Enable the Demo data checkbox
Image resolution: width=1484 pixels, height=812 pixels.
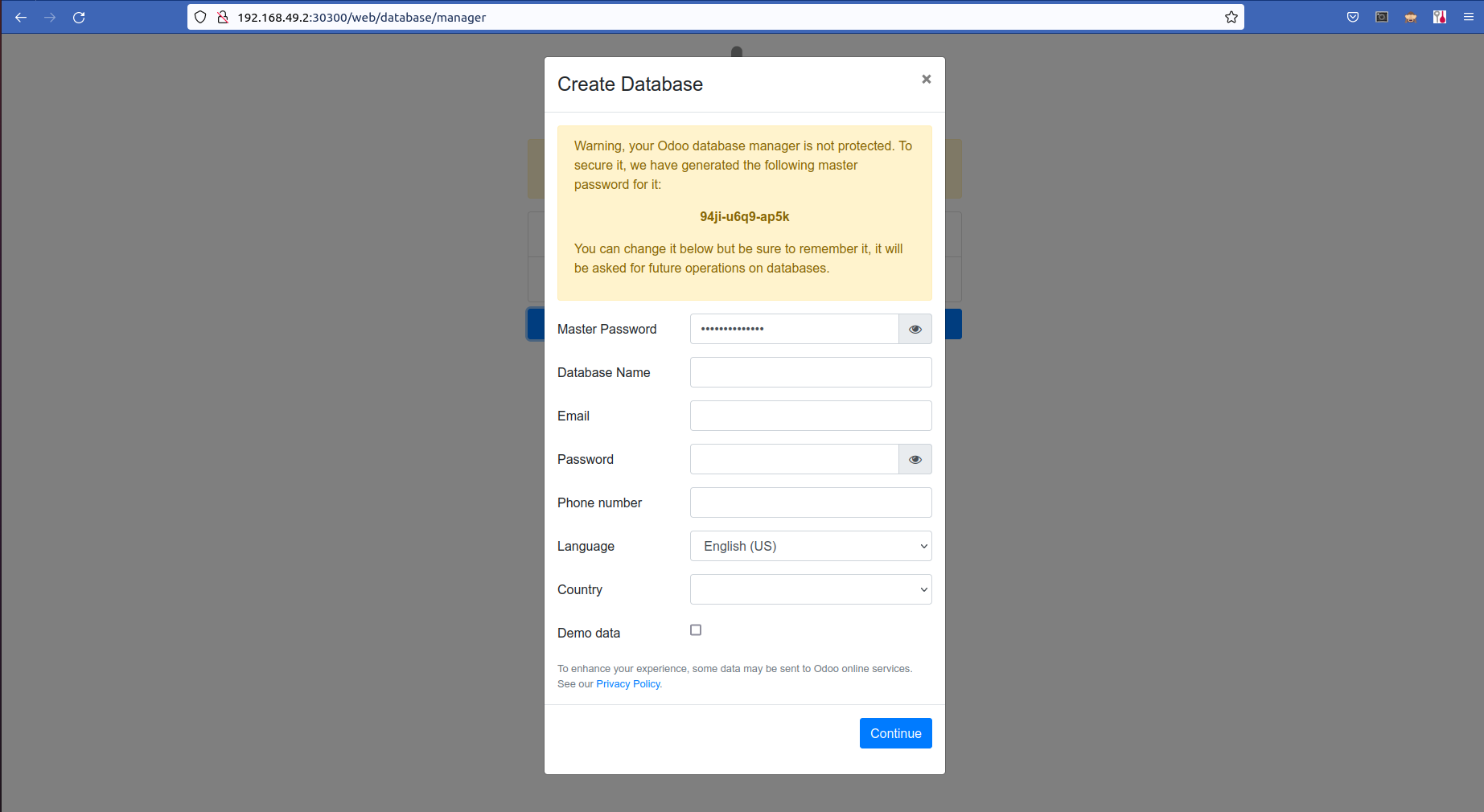pyautogui.click(x=696, y=630)
